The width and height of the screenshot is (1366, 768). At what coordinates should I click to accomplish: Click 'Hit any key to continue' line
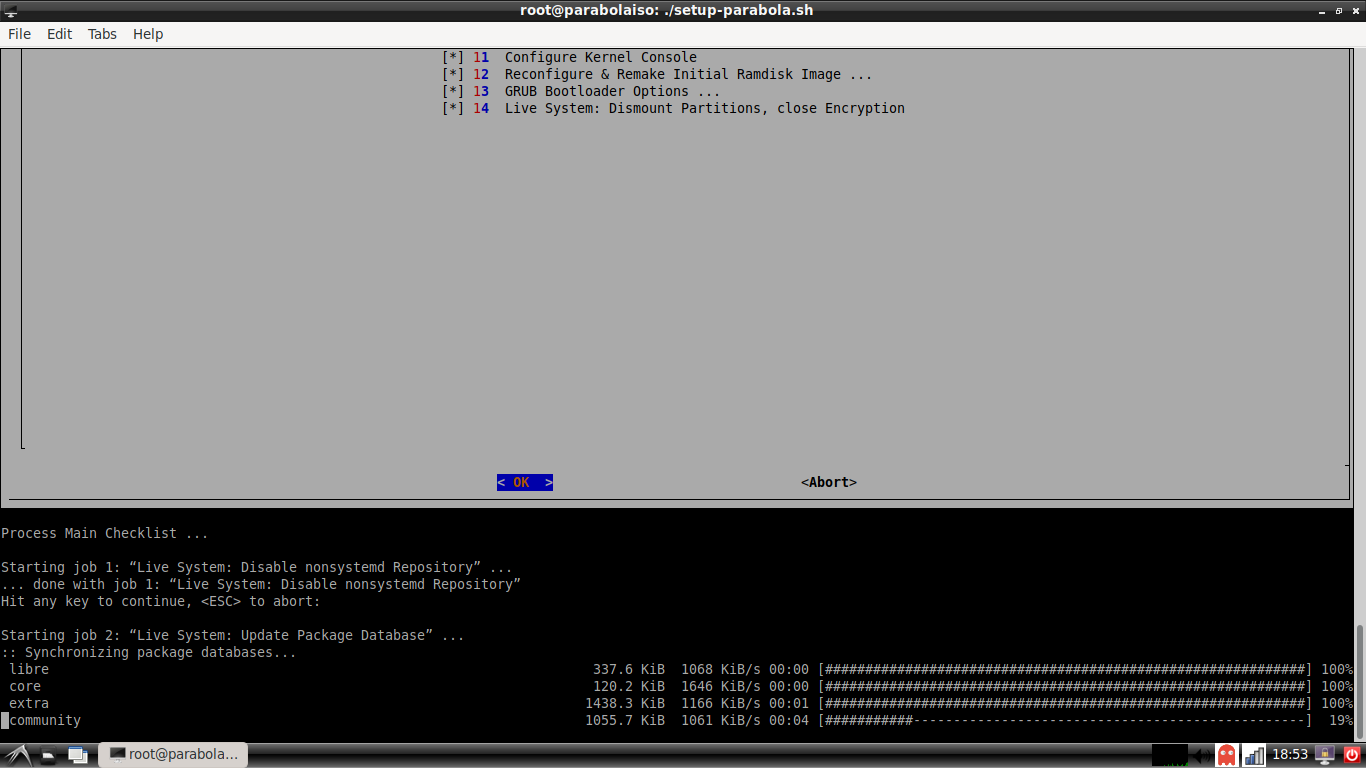pos(161,601)
